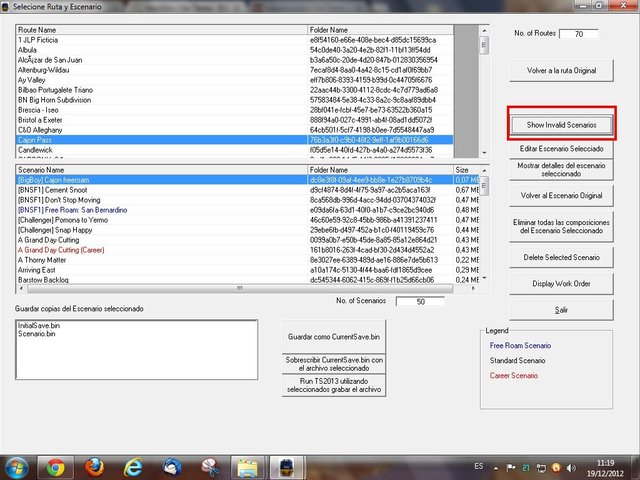Open the scissors Snipping Tool taskbar icon

(209, 466)
